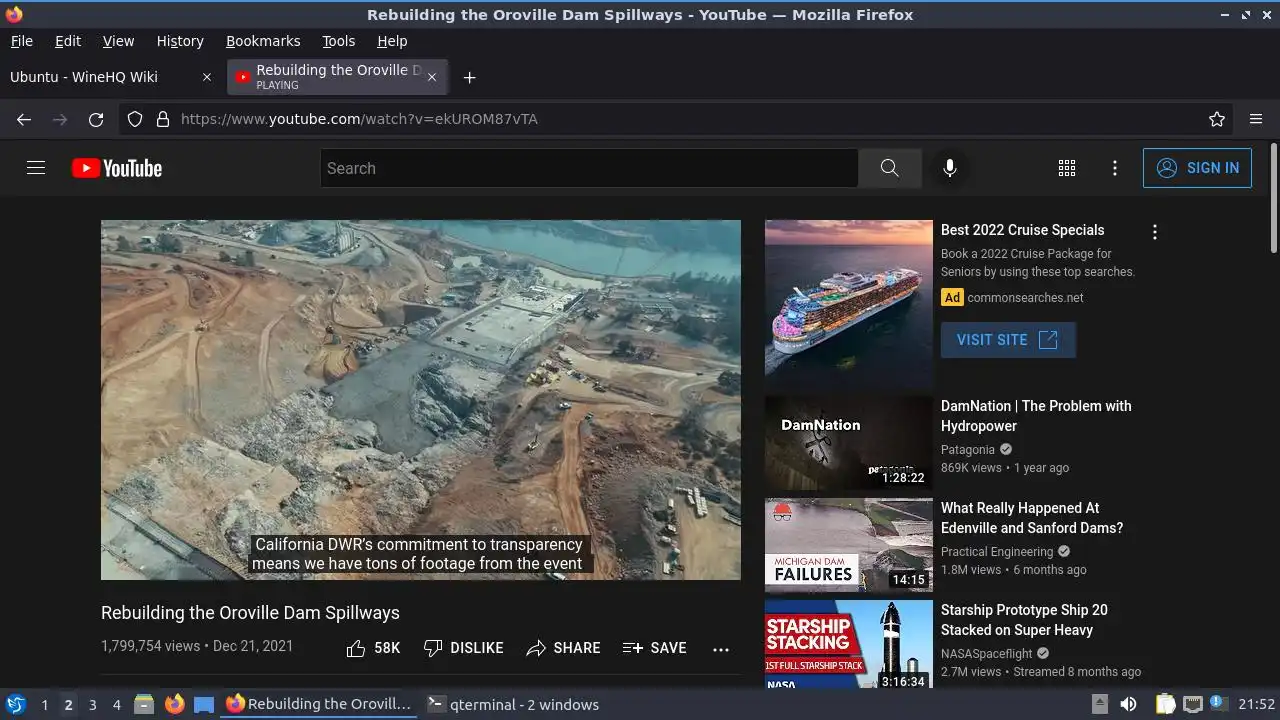Click the search magnifier button
The width and height of the screenshot is (1280, 720).
click(889, 168)
